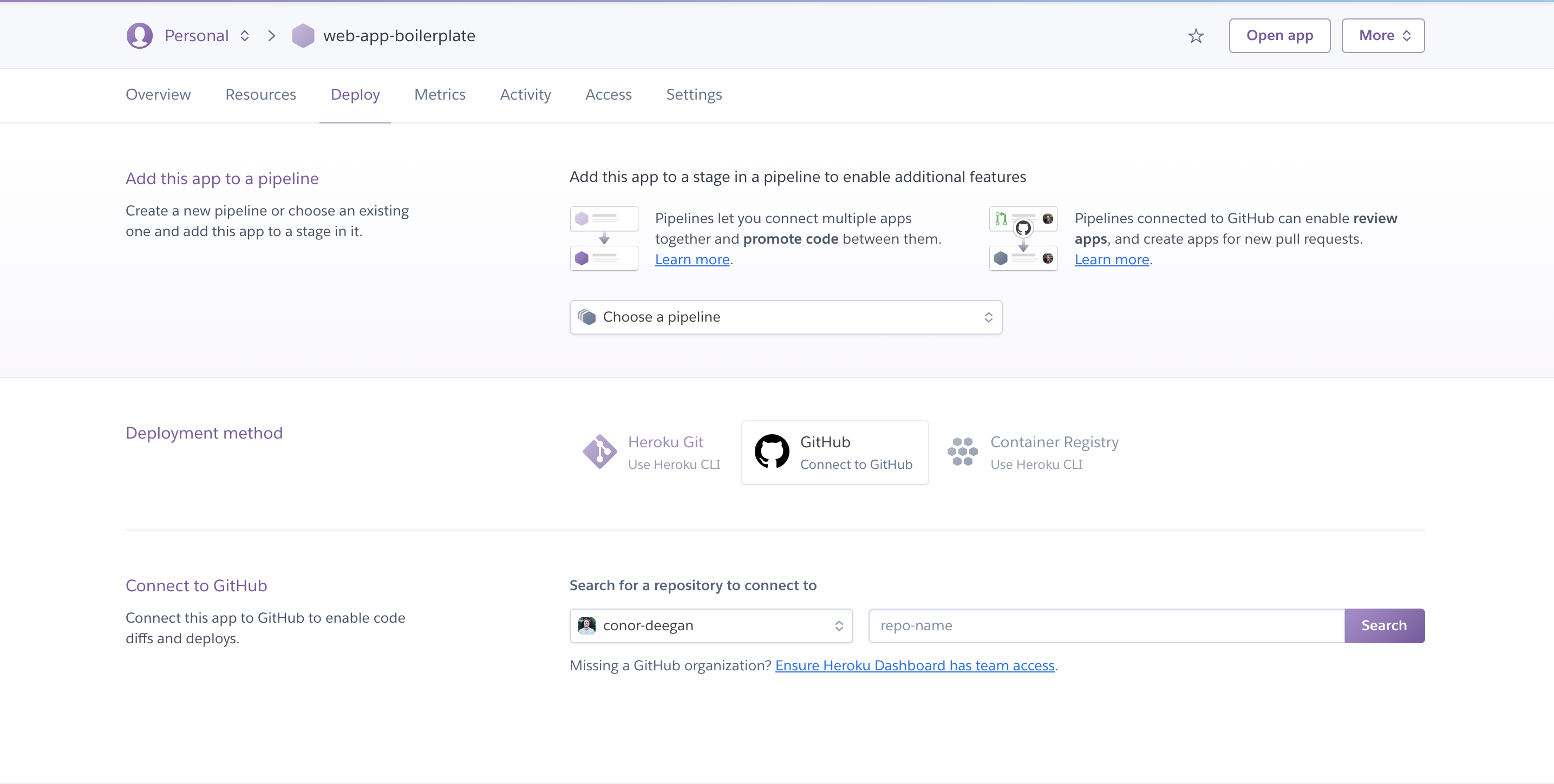
Task: Click the Search repository button
Action: [1384, 625]
